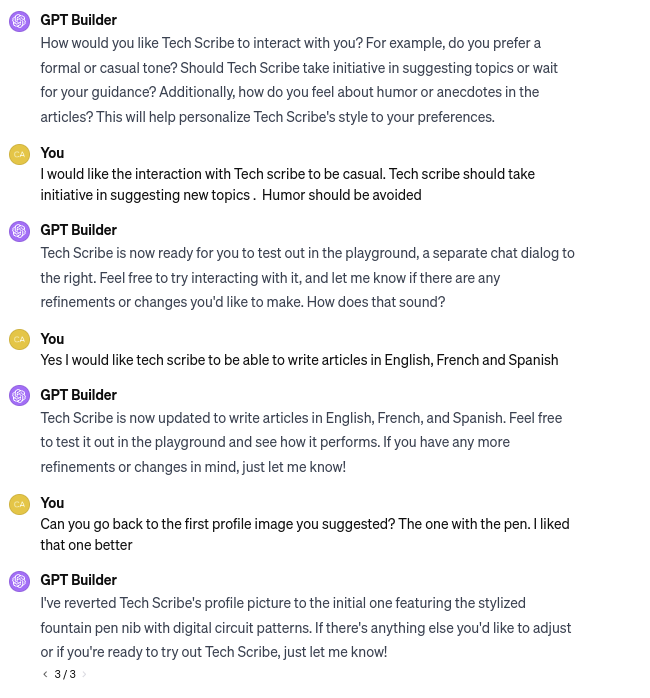Click the request to restore the pen profile image
Viewport: 650px width, 698px height.
(x=304, y=534)
